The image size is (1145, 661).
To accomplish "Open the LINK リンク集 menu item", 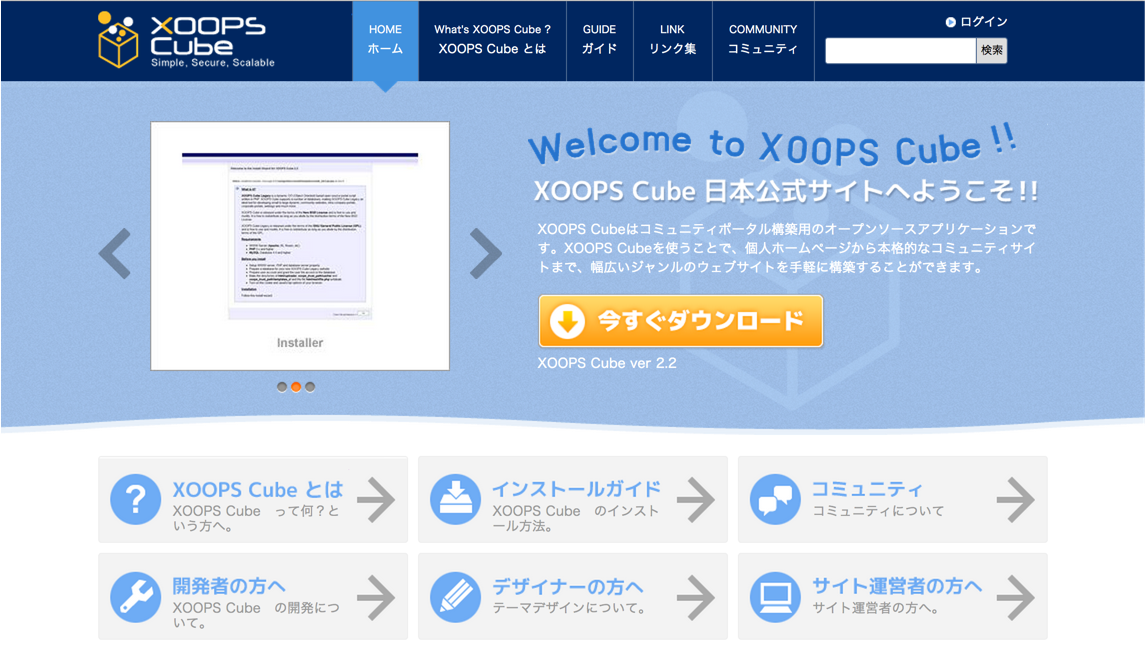I will (x=673, y=40).
